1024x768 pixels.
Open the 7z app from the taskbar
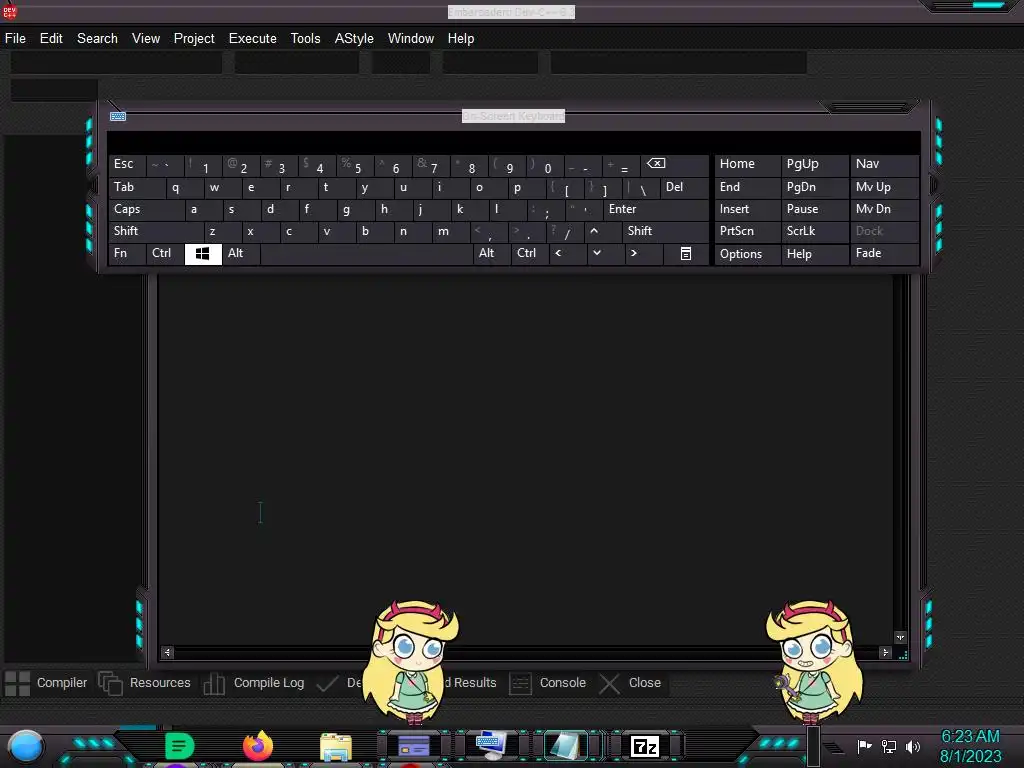tap(645, 746)
